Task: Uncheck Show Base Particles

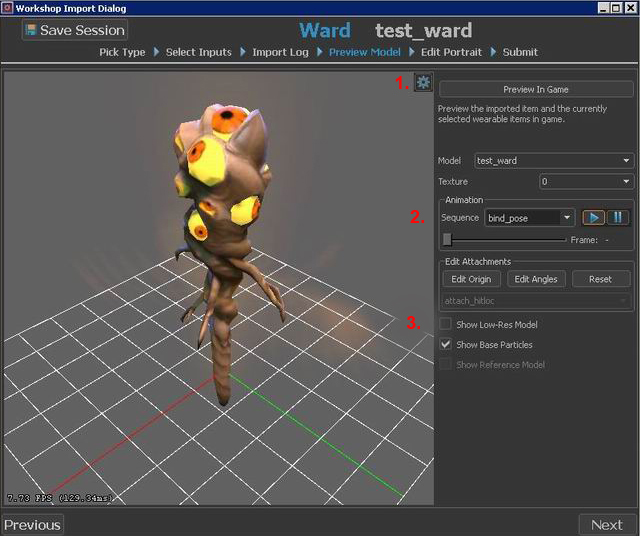Action: point(446,344)
